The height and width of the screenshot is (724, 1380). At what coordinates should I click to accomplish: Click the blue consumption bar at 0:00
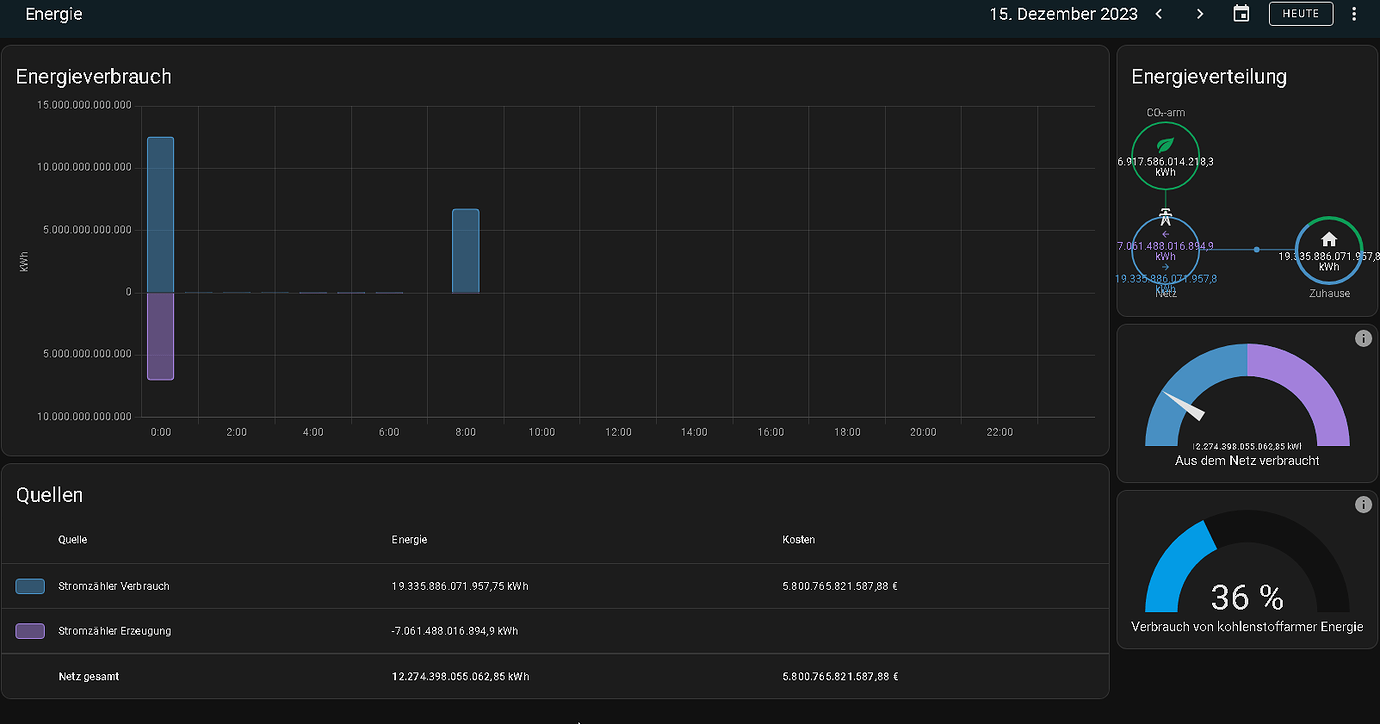coord(160,214)
